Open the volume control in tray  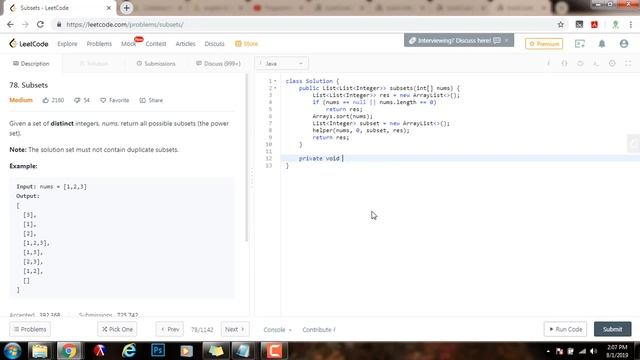593,351
